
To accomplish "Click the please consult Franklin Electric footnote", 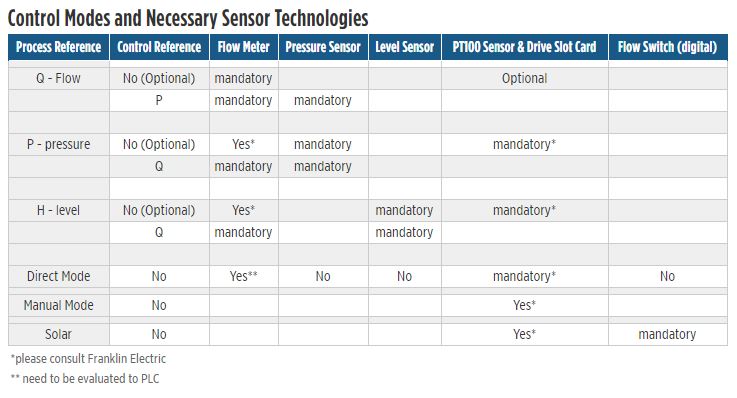I will [x=88, y=359].
